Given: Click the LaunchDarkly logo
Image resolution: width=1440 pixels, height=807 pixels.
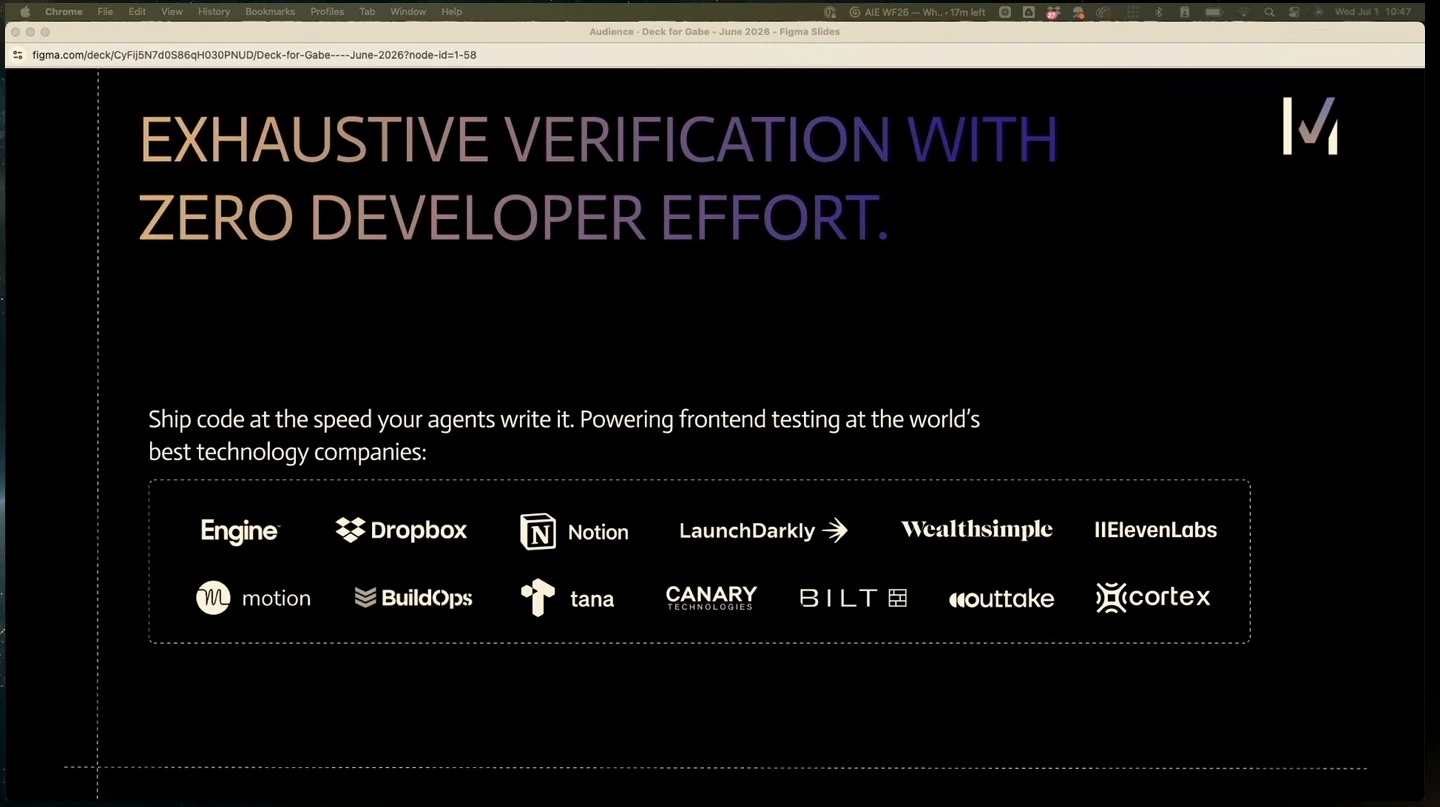Looking at the screenshot, I should click(x=763, y=530).
